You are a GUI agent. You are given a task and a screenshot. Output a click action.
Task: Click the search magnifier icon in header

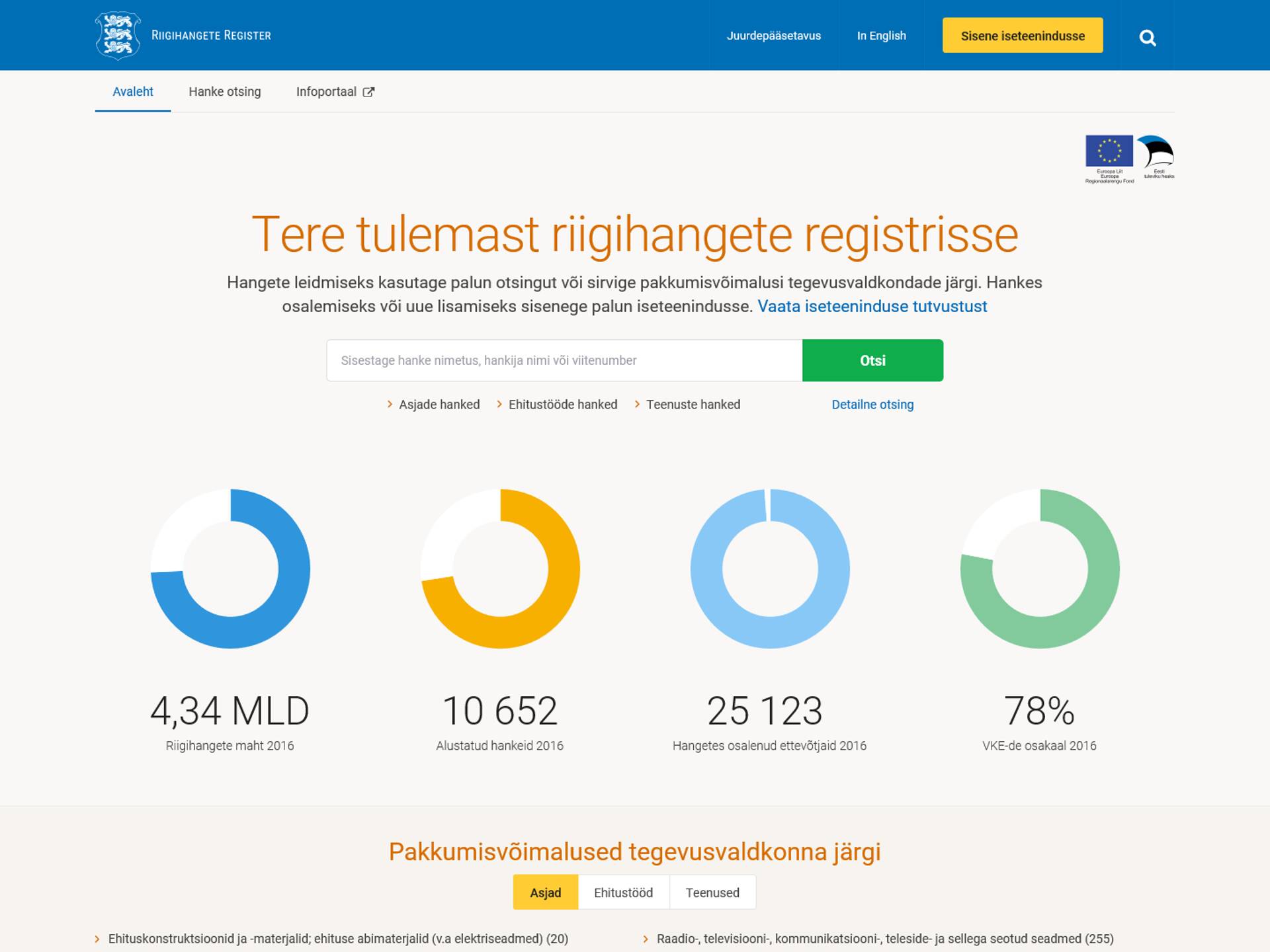(1148, 38)
